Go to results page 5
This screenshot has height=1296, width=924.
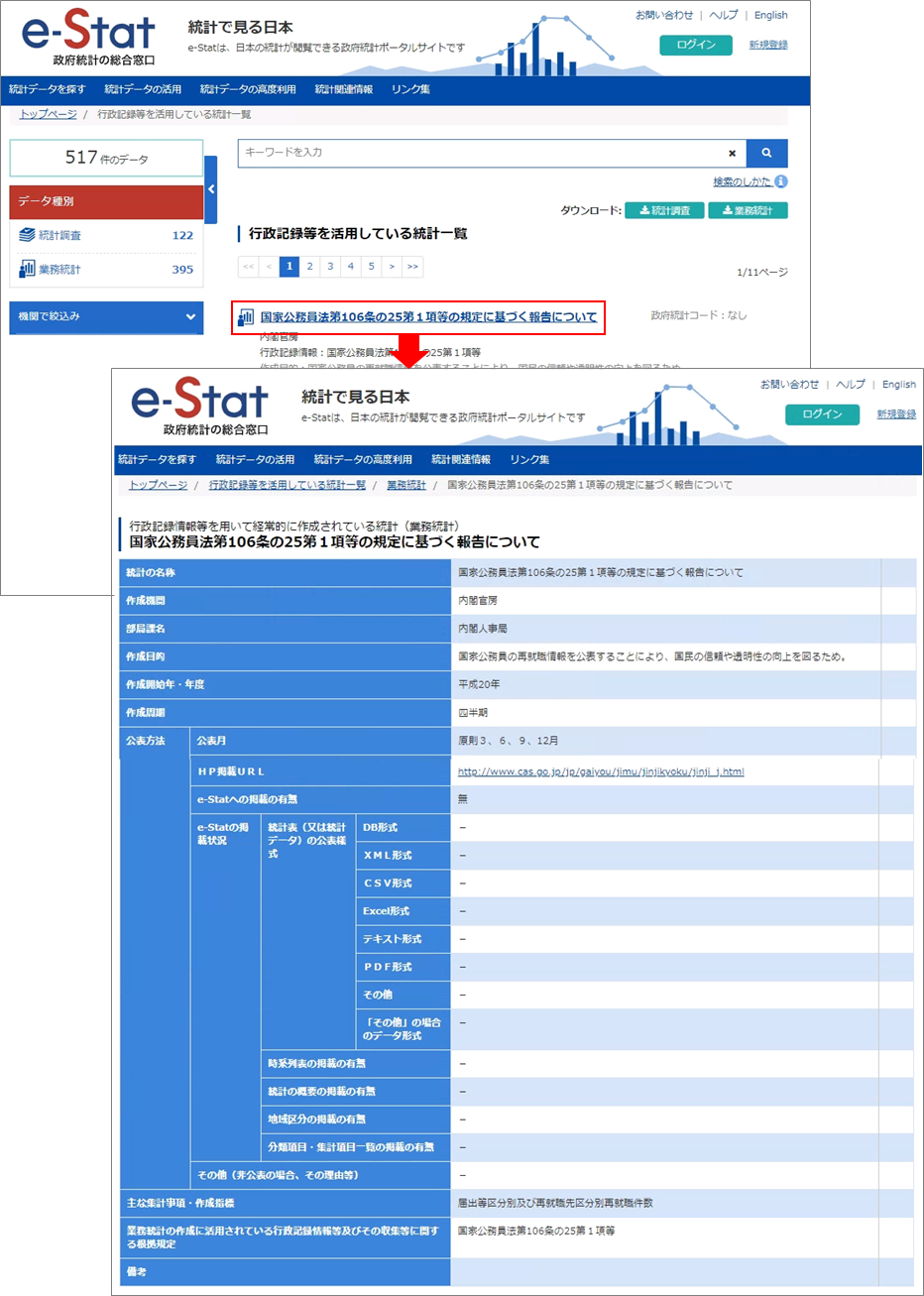[372, 266]
